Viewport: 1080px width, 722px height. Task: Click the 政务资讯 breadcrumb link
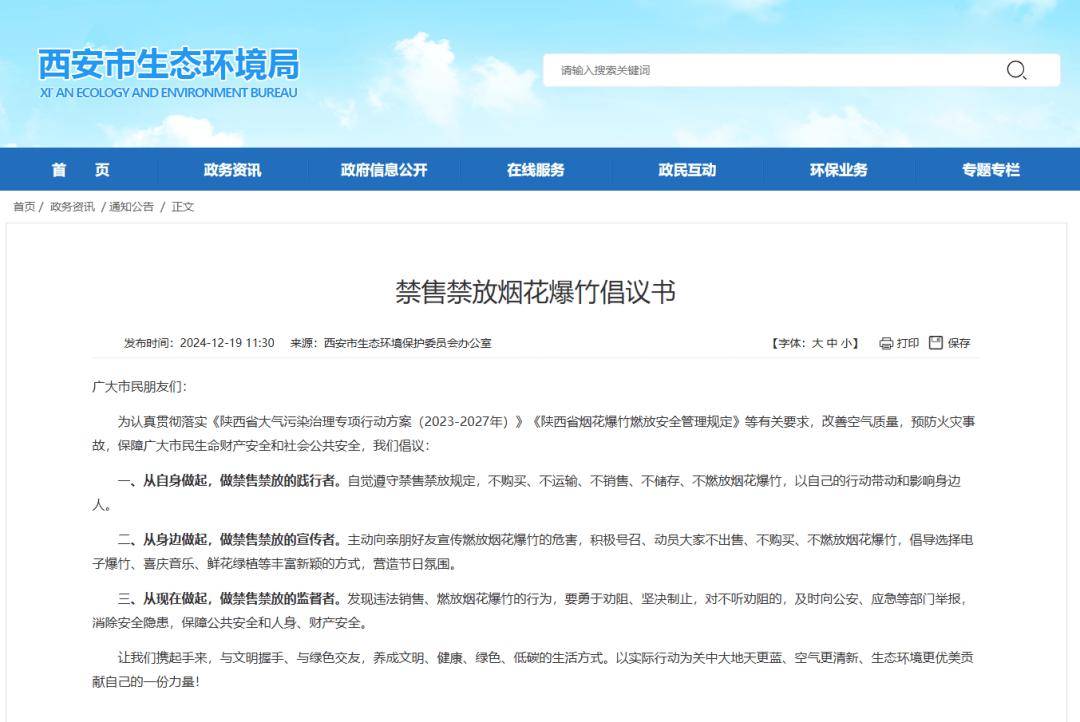pos(72,207)
